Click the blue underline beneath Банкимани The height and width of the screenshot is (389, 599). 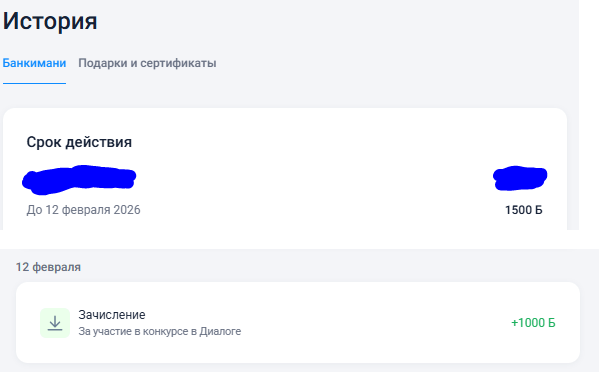(34, 83)
